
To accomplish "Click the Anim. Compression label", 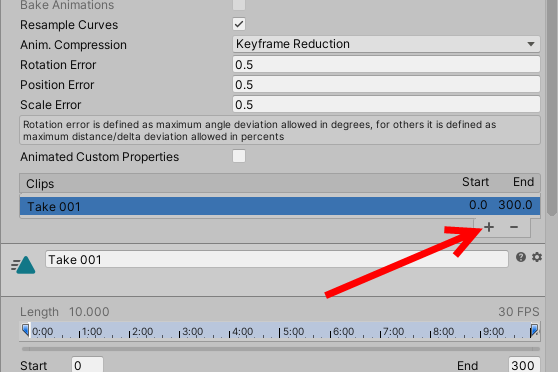I will (73, 45).
